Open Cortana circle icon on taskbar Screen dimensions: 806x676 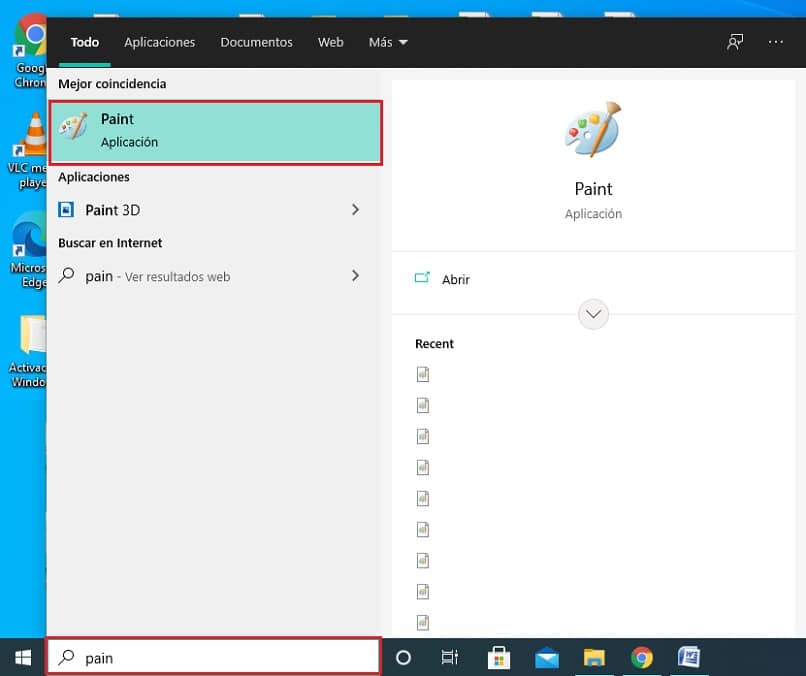click(404, 657)
